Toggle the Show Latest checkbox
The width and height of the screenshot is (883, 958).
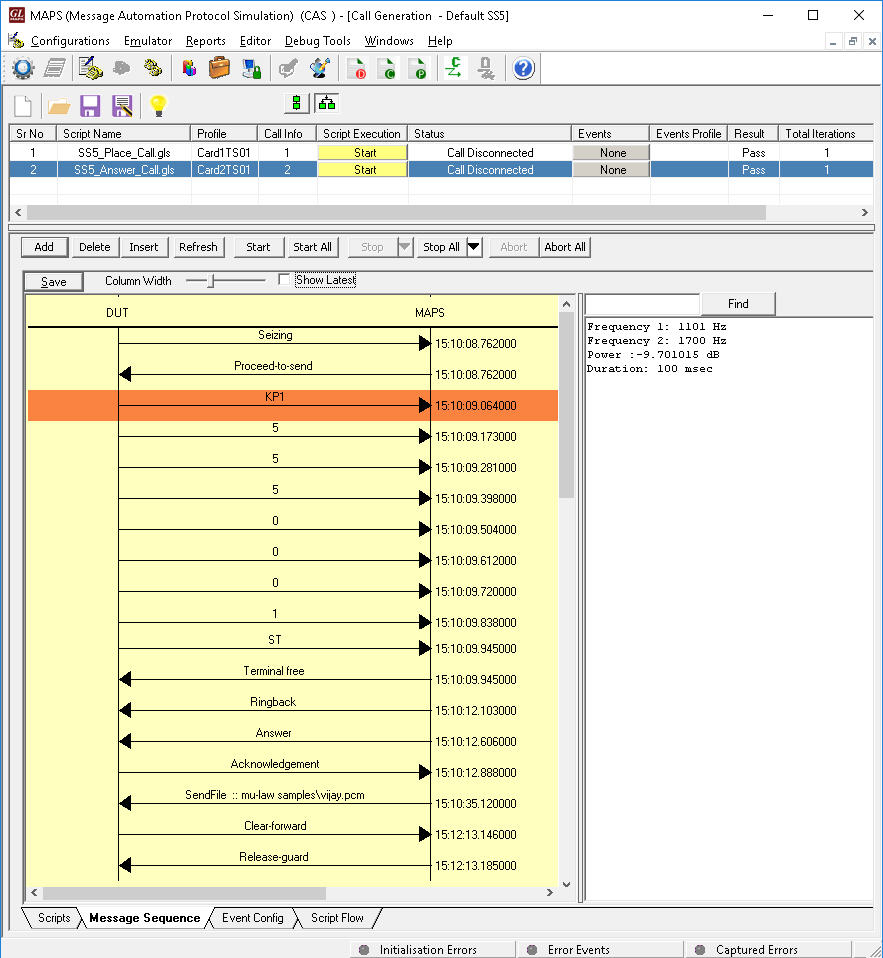pos(284,280)
